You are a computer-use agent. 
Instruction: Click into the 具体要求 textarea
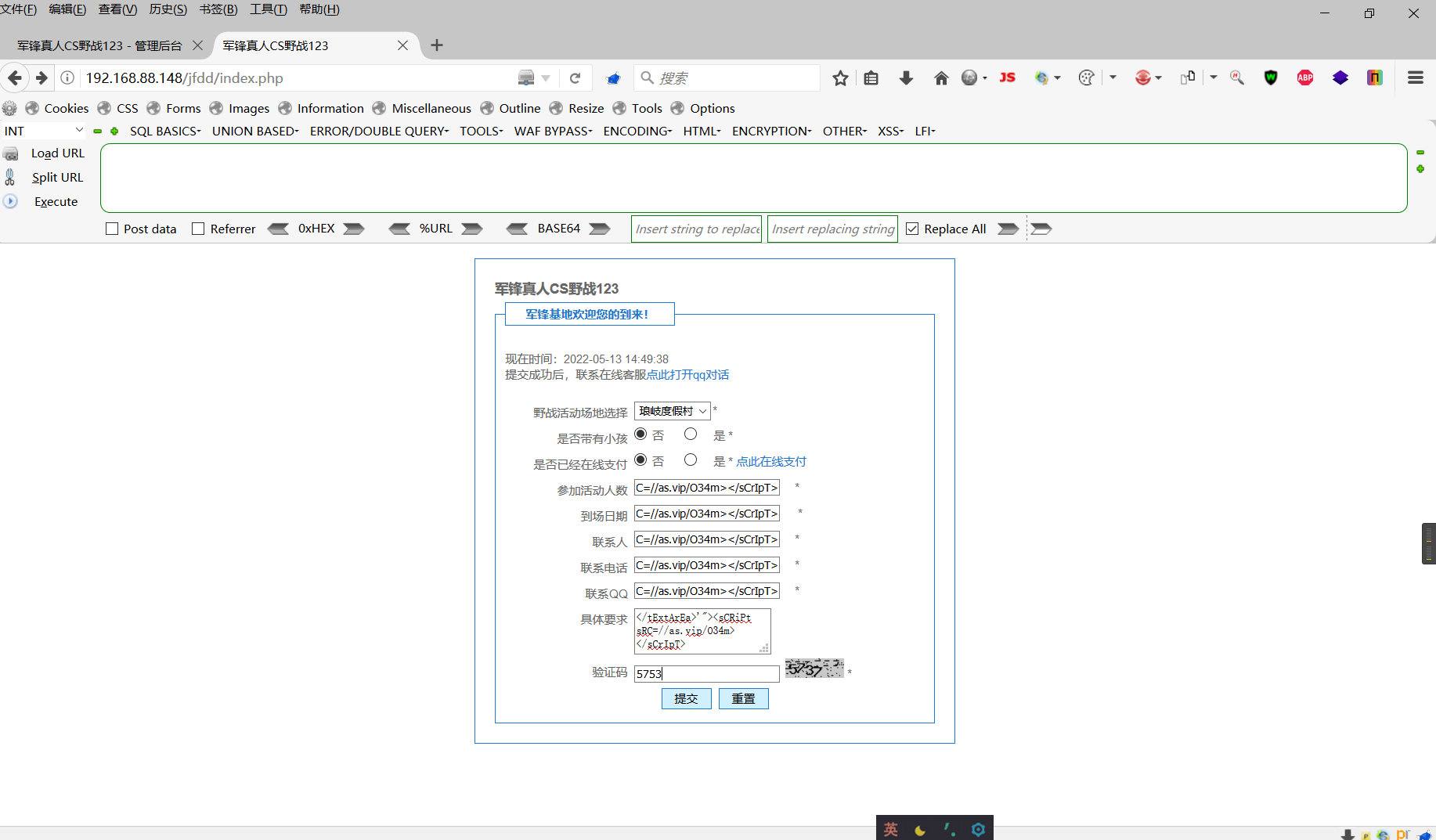702,631
